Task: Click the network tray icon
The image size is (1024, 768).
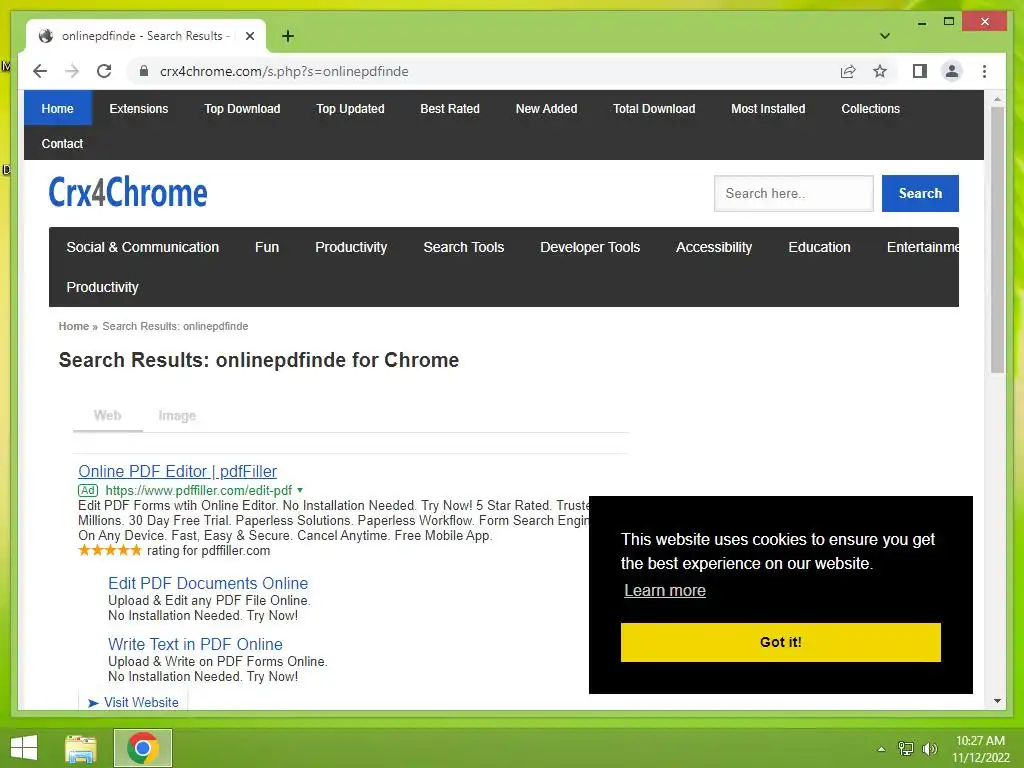Action: pyautogui.click(x=905, y=749)
